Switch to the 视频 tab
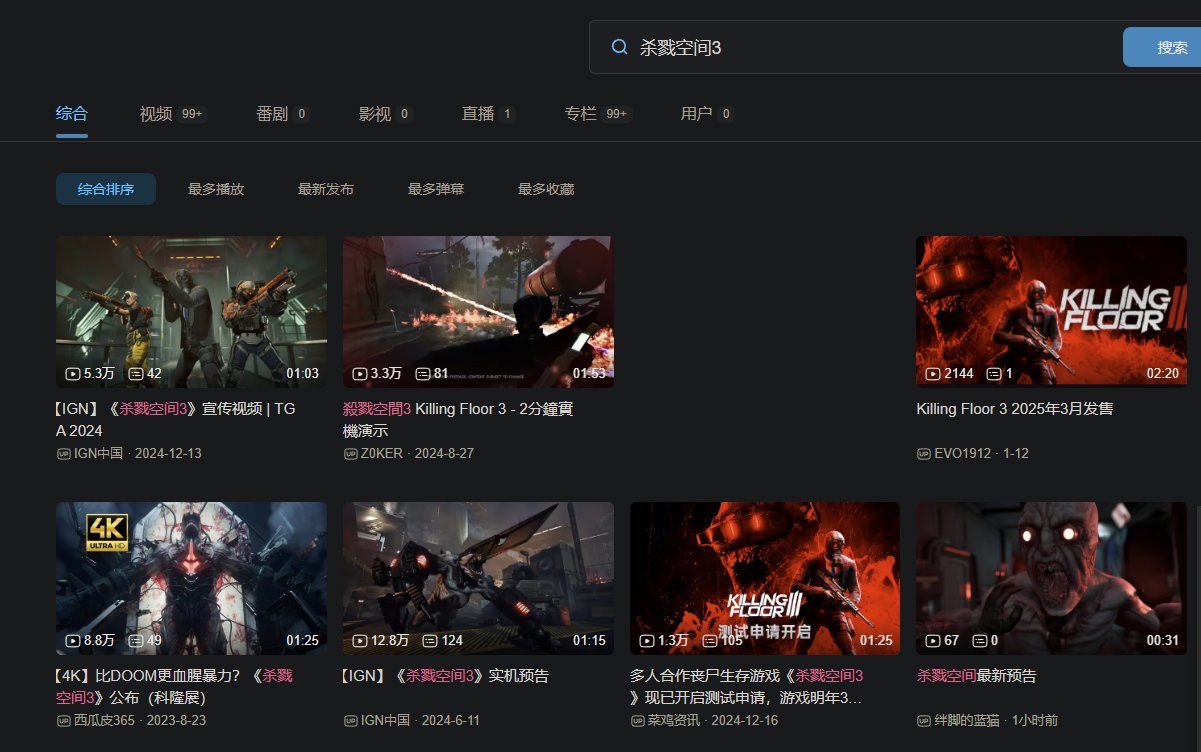This screenshot has height=752, width=1201. [156, 114]
